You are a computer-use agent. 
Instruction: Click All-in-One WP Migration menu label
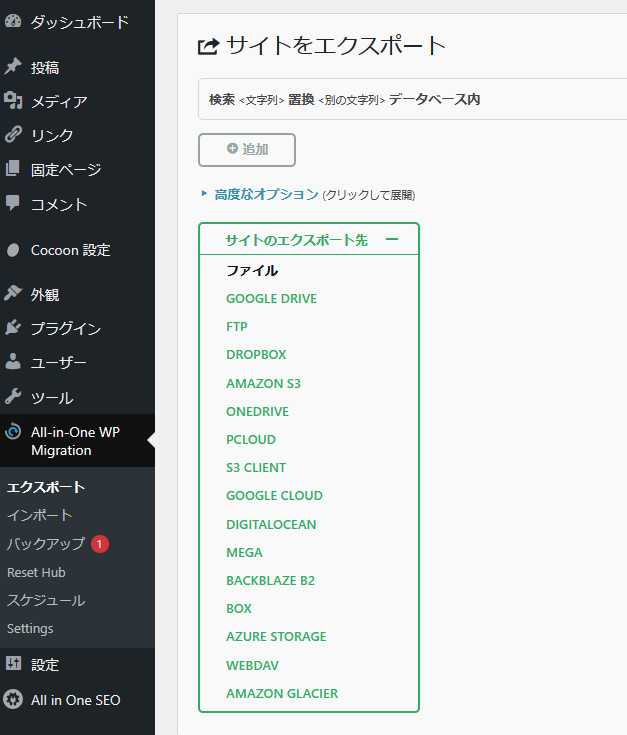tap(75, 441)
